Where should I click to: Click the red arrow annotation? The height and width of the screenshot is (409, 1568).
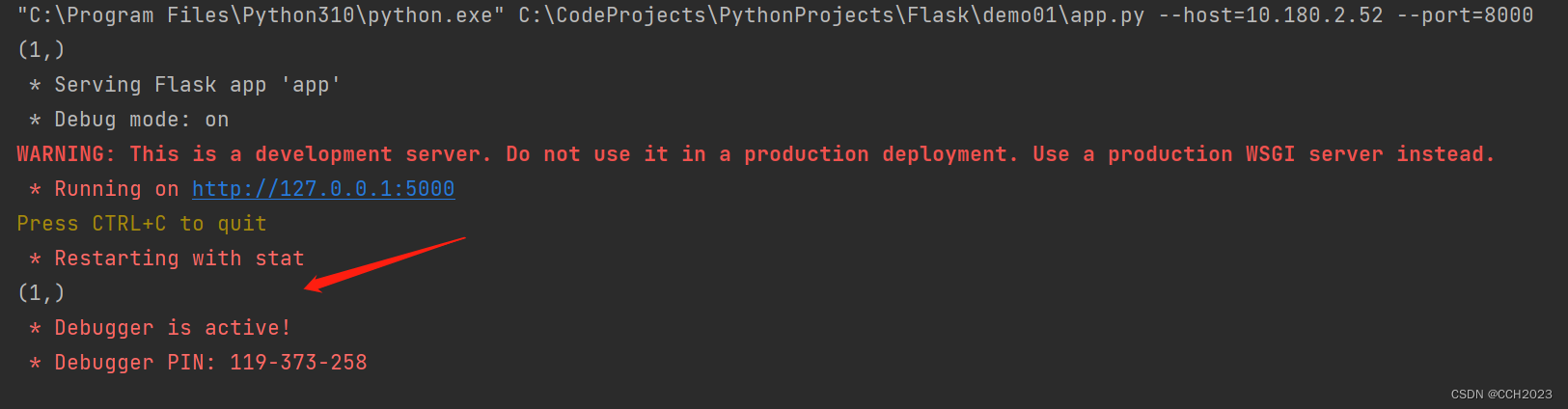(384, 263)
